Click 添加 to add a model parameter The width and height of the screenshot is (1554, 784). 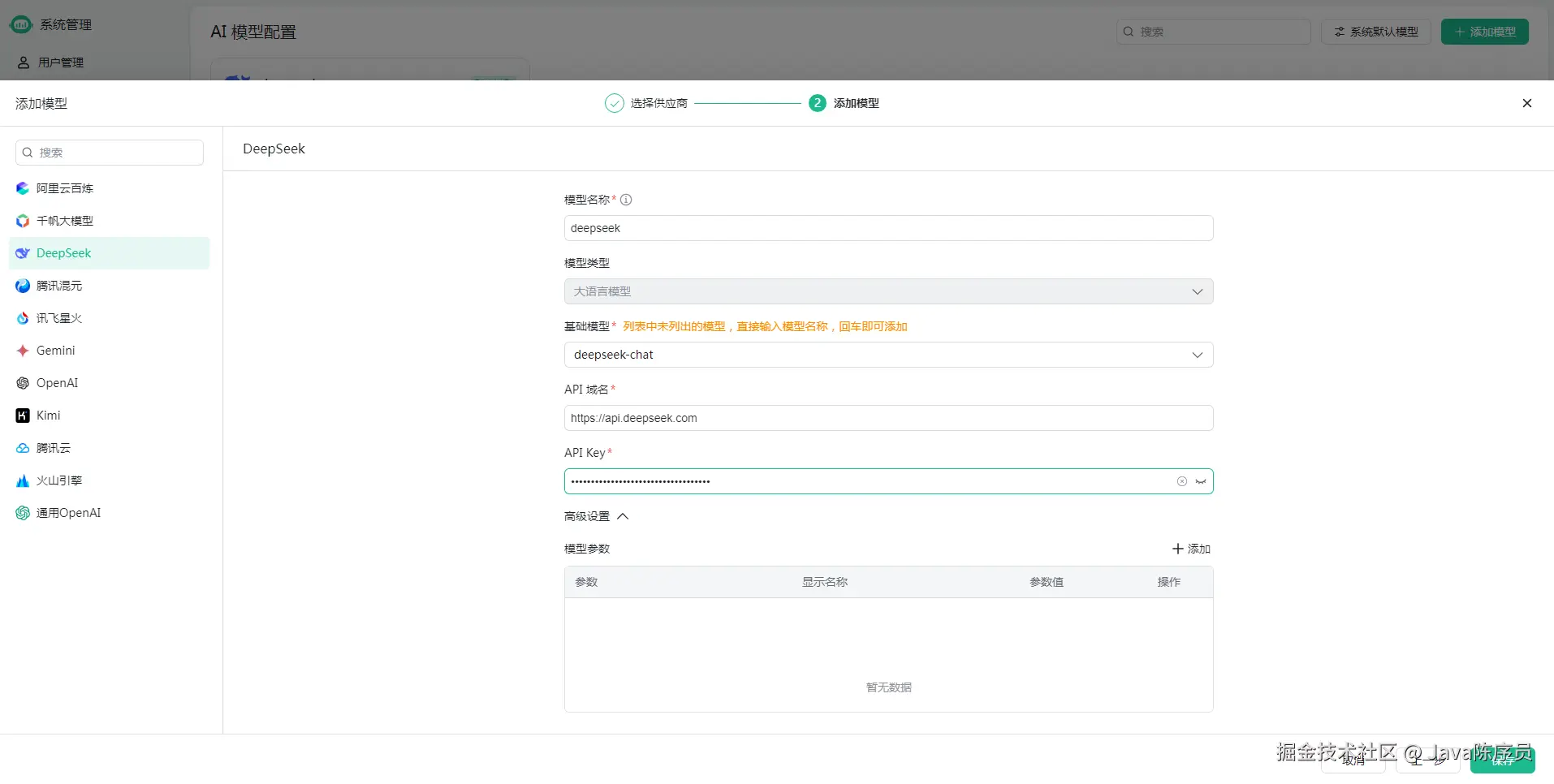pyautogui.click(x=1191, y=549)
